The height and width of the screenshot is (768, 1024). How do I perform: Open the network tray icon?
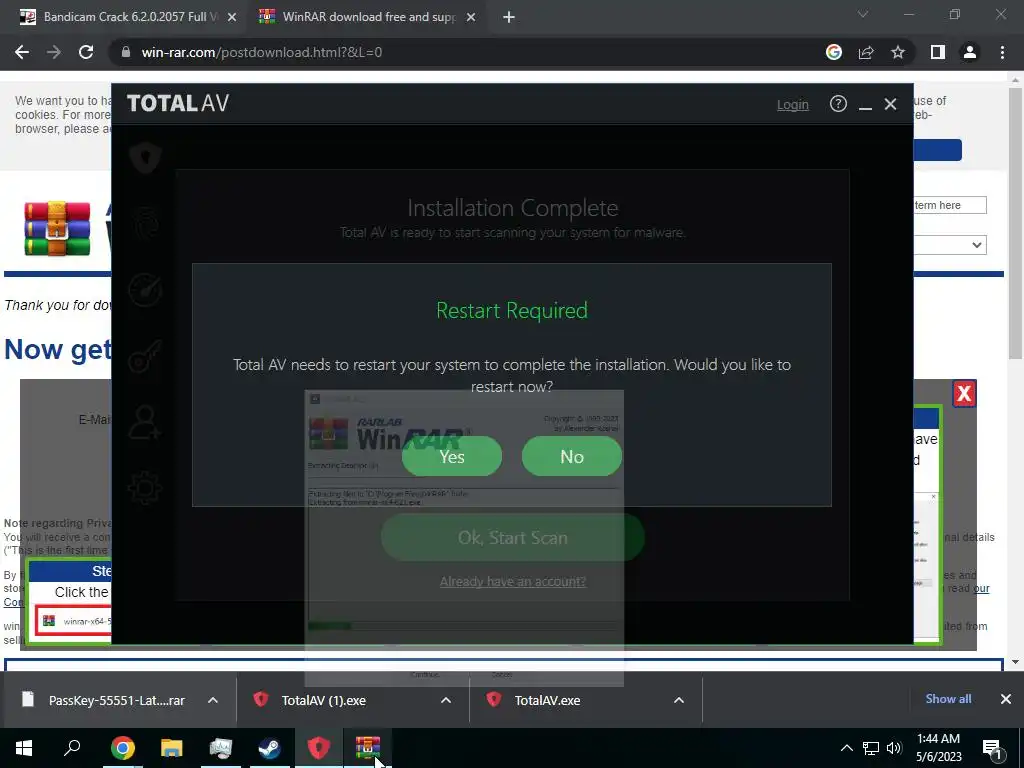point(871,748)
